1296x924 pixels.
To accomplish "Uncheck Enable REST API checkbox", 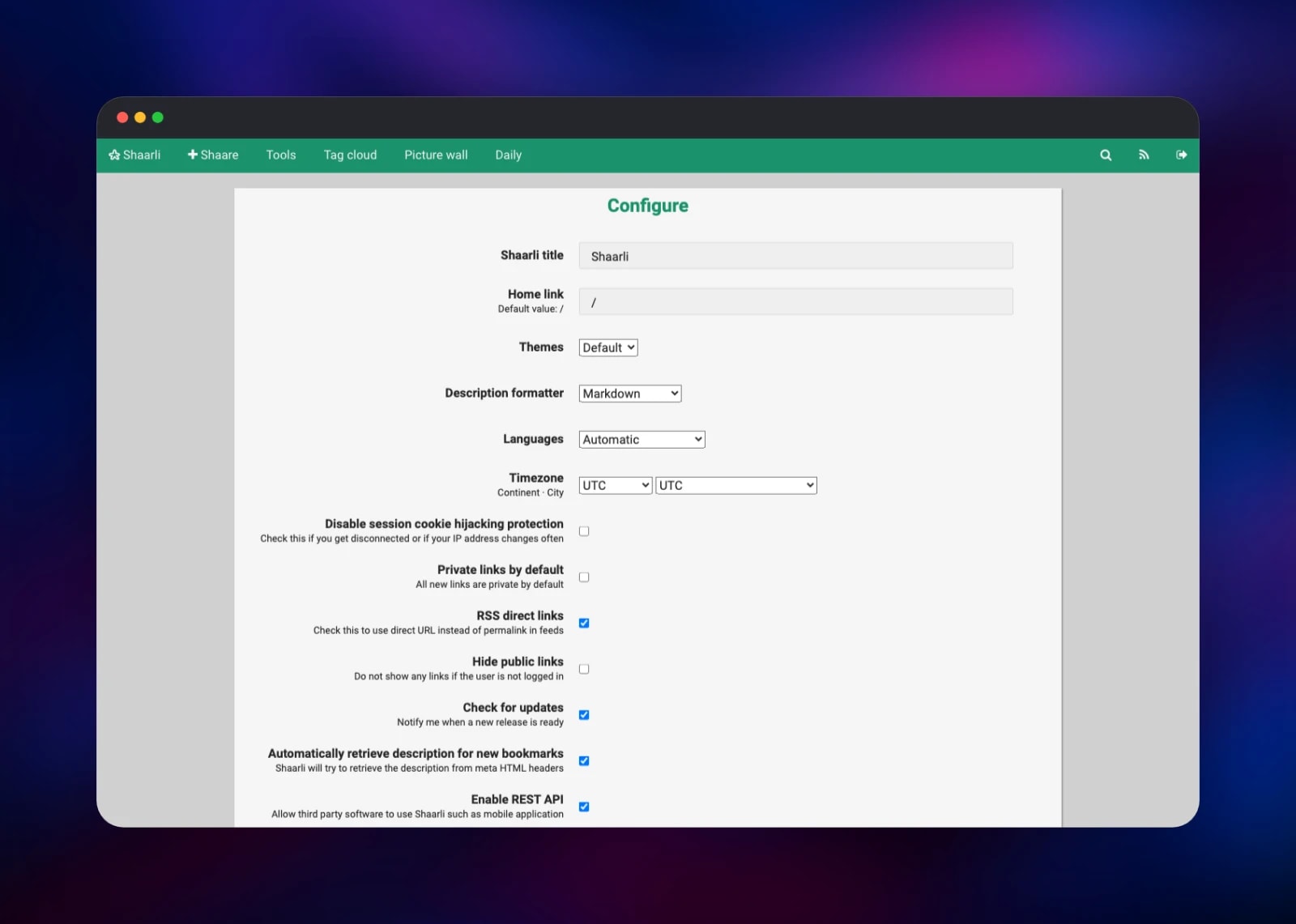I will point(584,807).
